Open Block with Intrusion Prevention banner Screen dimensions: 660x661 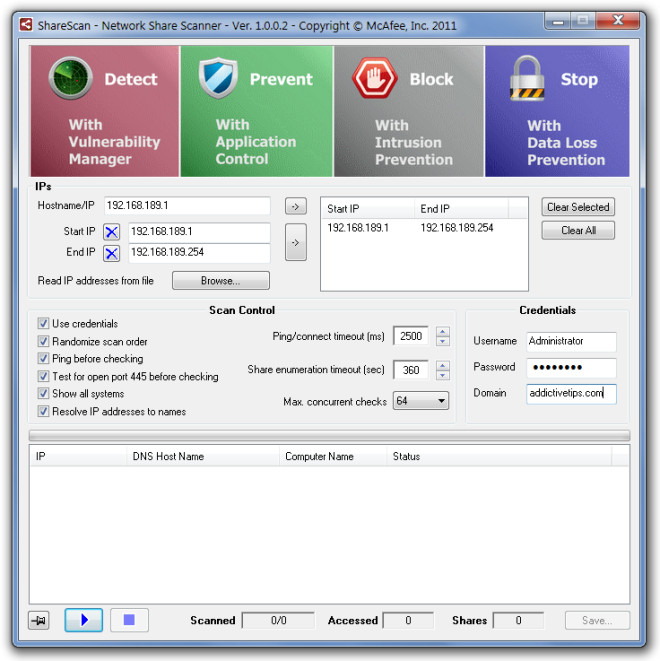(409, 111)
